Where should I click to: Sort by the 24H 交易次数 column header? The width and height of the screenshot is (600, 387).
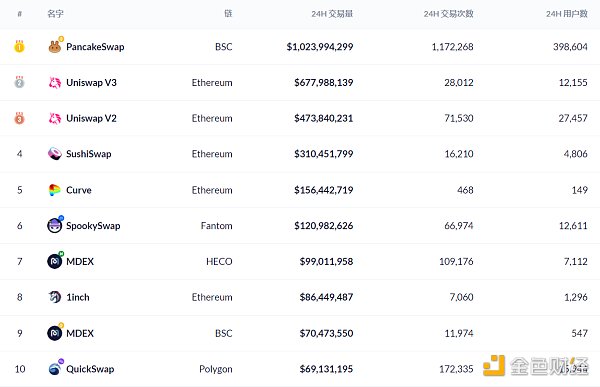click(448, 14)
